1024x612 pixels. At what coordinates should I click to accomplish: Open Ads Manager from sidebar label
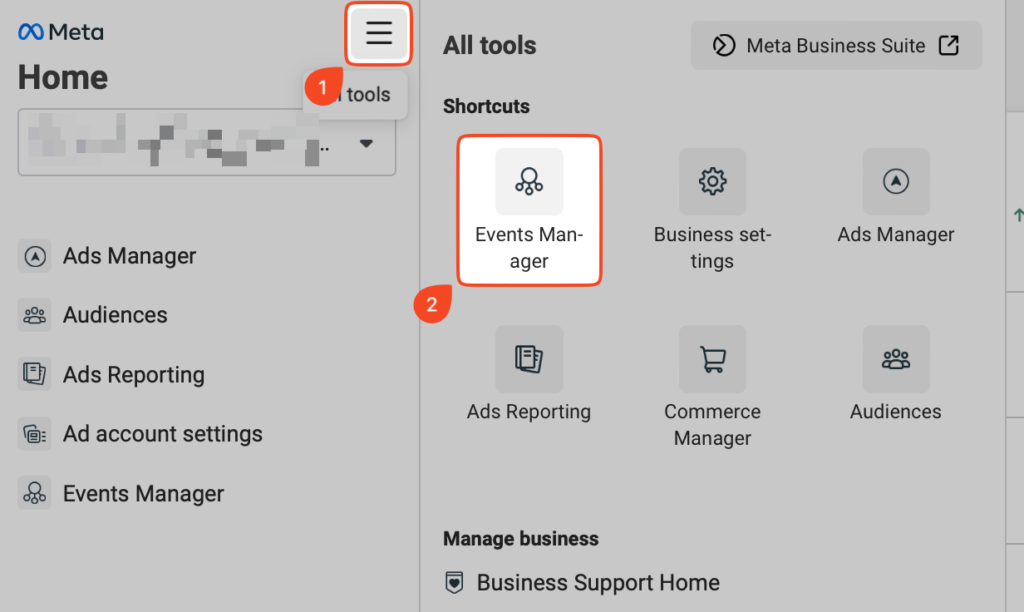coord(129,256)
